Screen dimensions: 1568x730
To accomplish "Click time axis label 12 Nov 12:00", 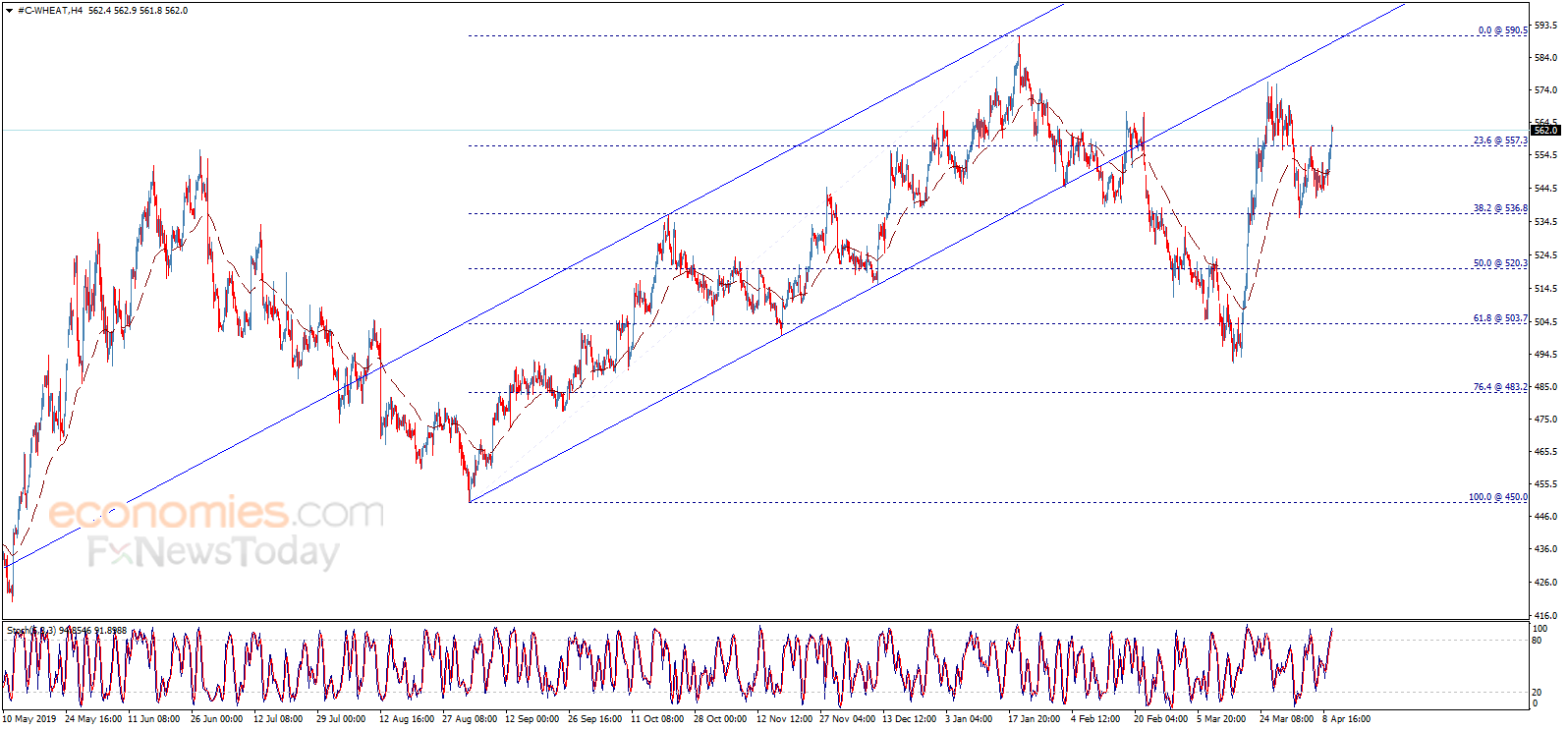I will [x=784, y=719].
